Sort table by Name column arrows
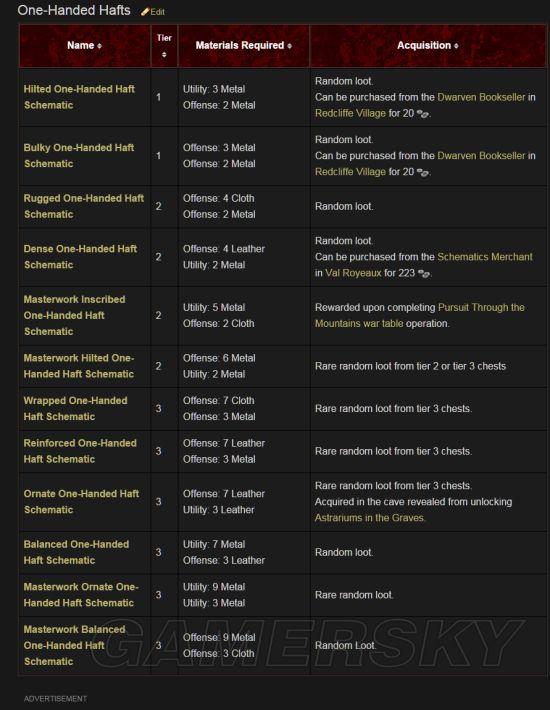Image resolution: width=550 pixels, height=710 pixels. 99,46
